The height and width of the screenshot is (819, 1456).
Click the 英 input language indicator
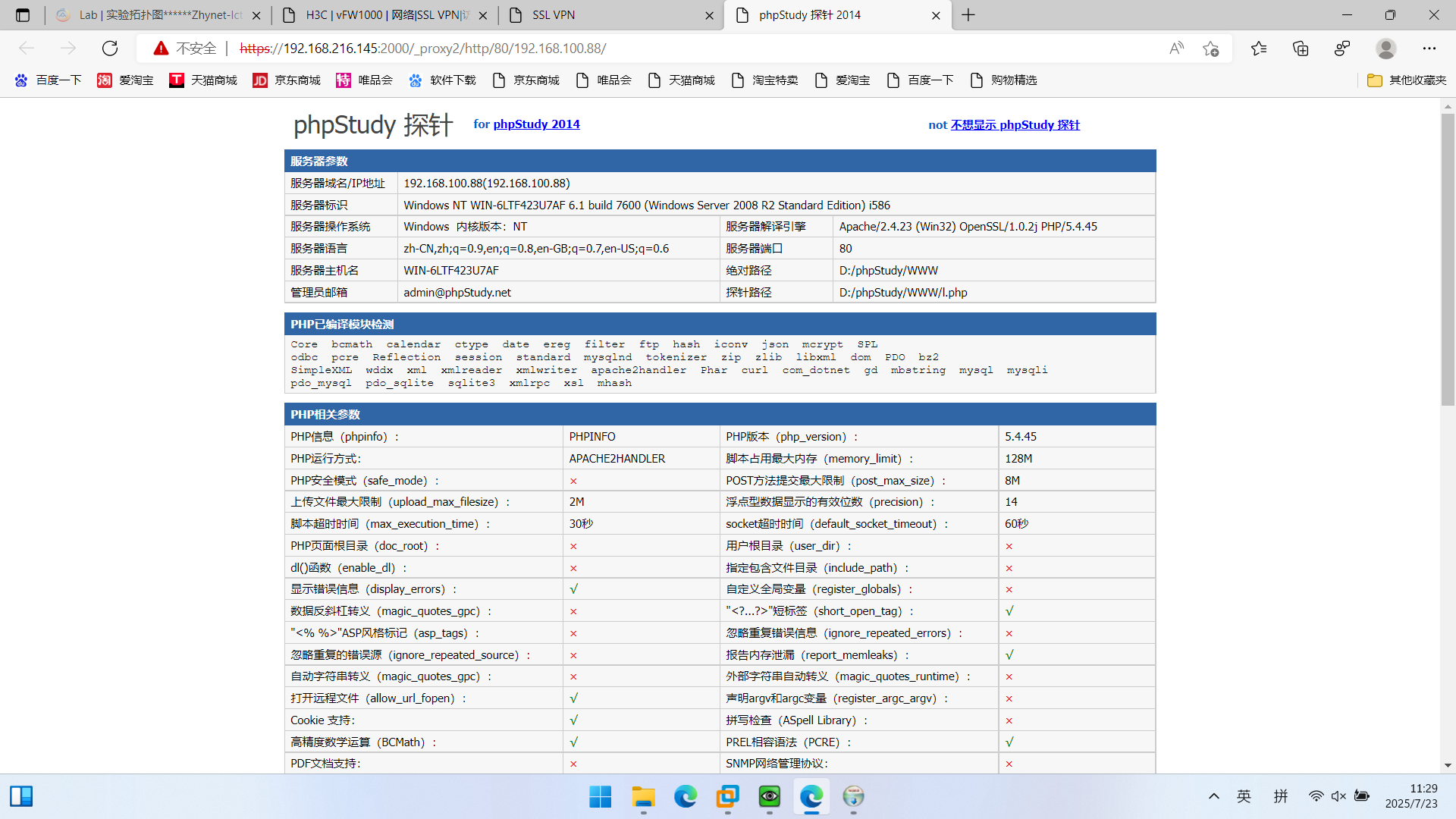pos(1244,796)
